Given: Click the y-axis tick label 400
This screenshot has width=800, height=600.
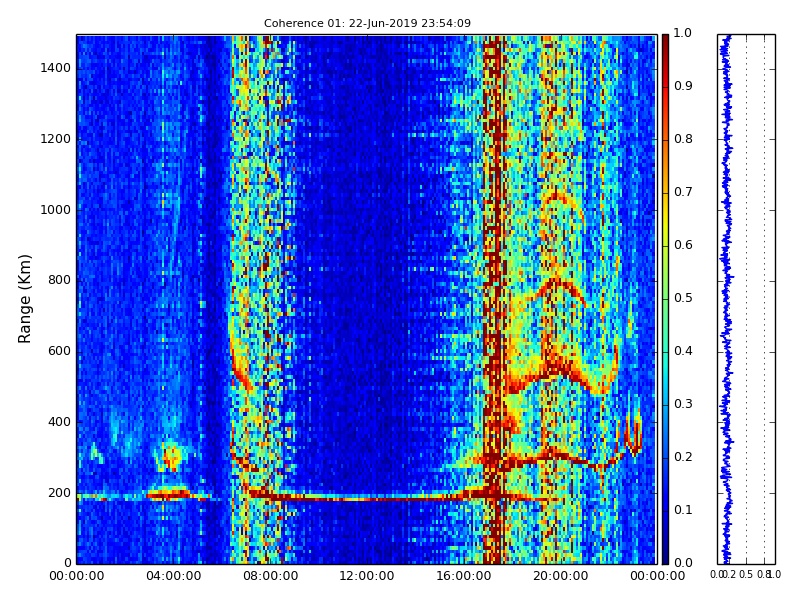Looking at the screenshot, I should [x=59, y=422].
